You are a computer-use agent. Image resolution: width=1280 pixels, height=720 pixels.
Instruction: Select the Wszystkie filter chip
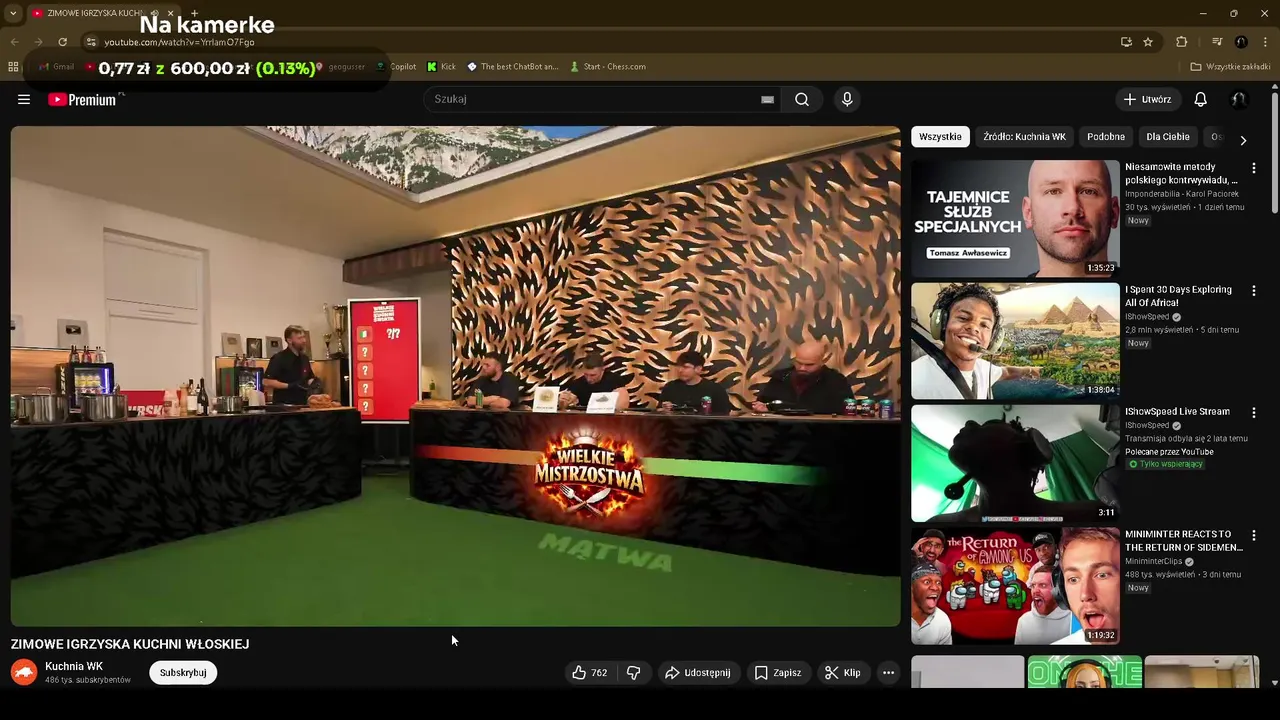coord(940,137)
